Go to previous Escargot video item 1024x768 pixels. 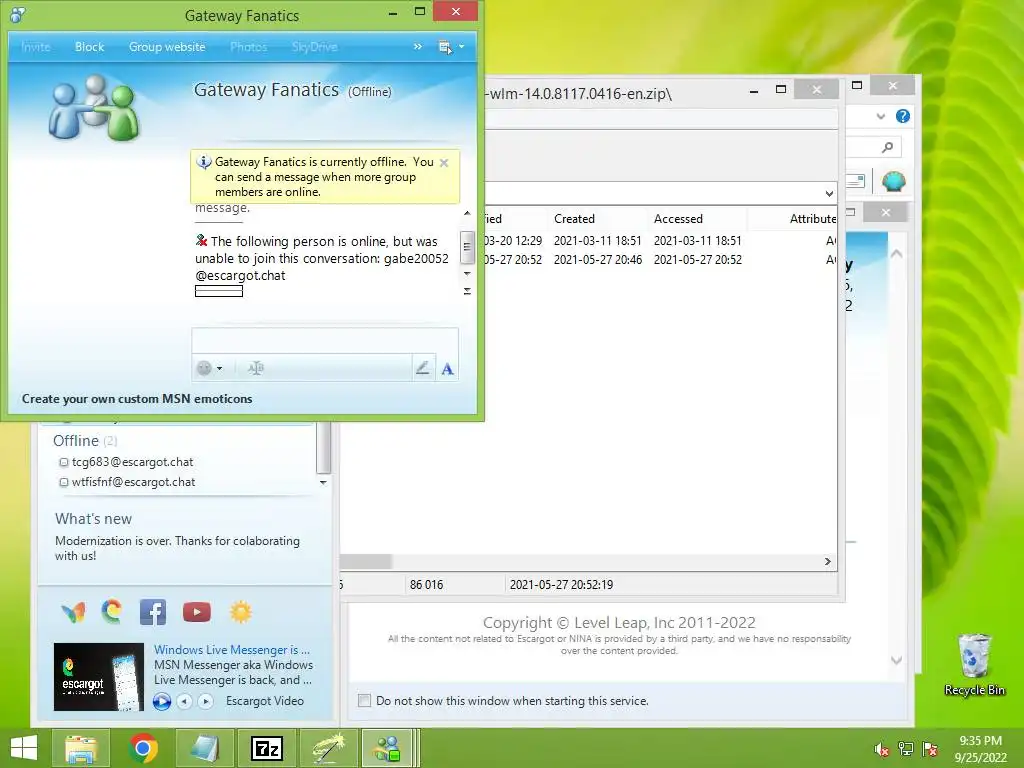click(185, 701)
